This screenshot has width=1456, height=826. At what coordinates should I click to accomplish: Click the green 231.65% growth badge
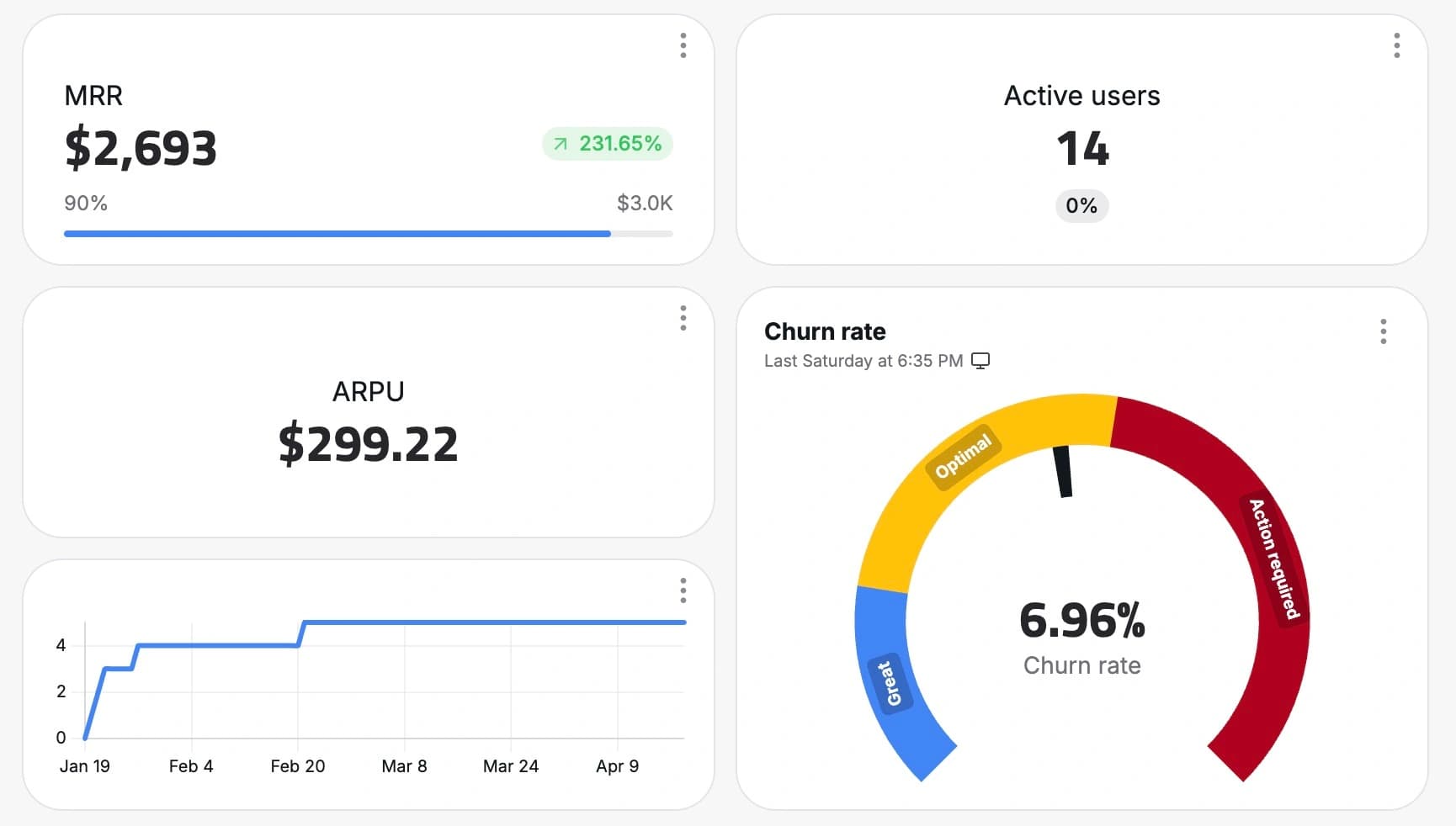pyautogui.click(x=607, y=144)
